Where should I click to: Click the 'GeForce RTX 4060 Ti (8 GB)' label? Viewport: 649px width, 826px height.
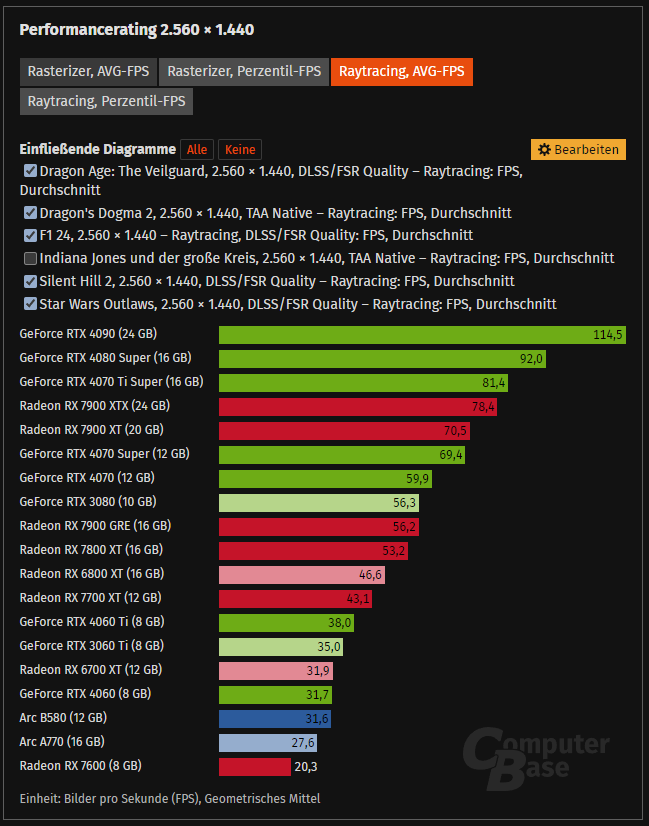(x=92, y=622)
